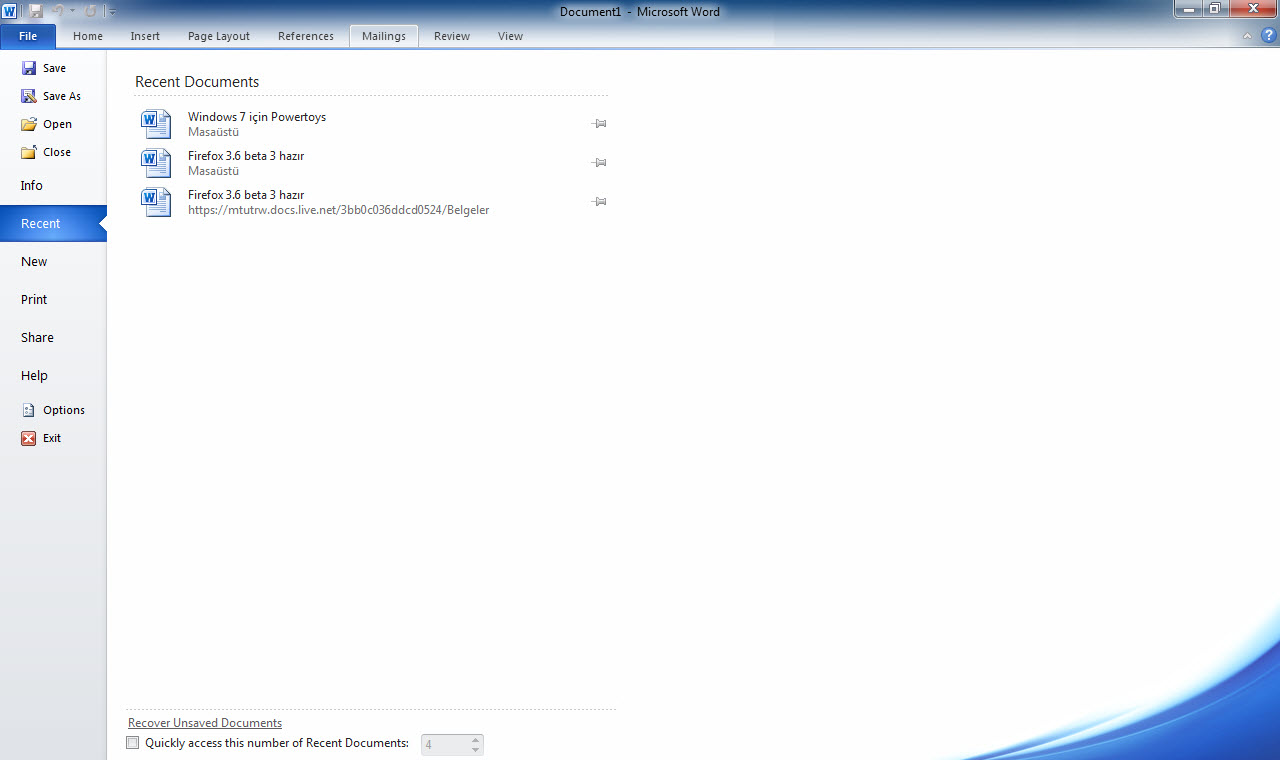The width and height of the screenshot is (1280, 760).
Task: Collapse the ribbon with the chevron arrow
Action: pyautogui.click(x=1247, y=36)
